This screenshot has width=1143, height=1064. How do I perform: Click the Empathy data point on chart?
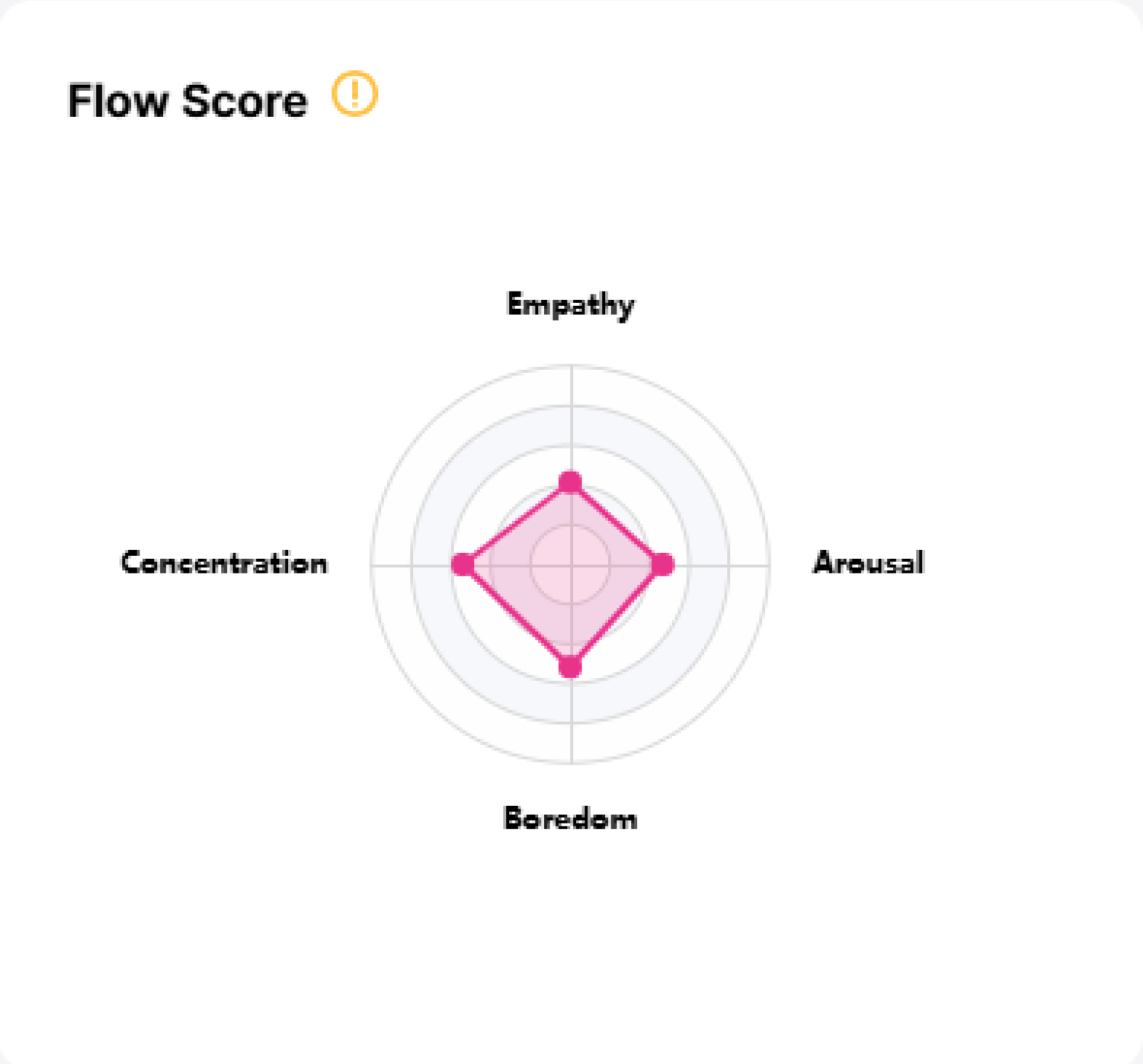pos(571,482)
